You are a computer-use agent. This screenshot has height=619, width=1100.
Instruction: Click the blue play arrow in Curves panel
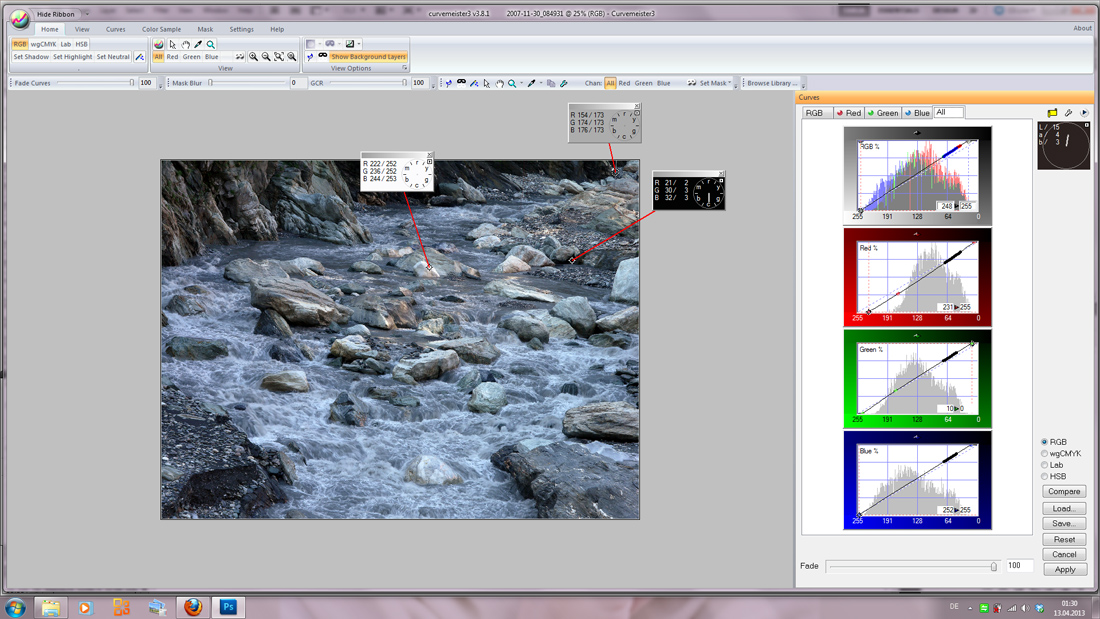pyautogui.click(x=1084, y=112)
